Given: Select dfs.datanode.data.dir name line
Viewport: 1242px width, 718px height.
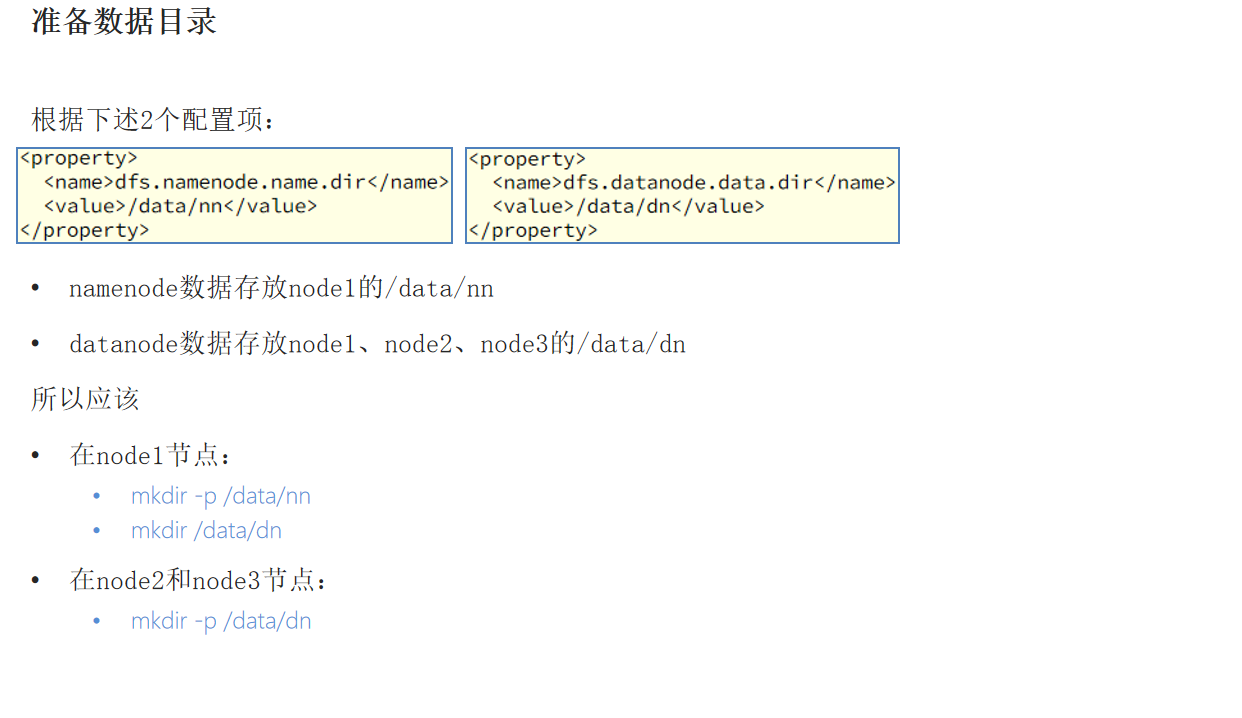Looking at the screenshot, I should 694,182.
